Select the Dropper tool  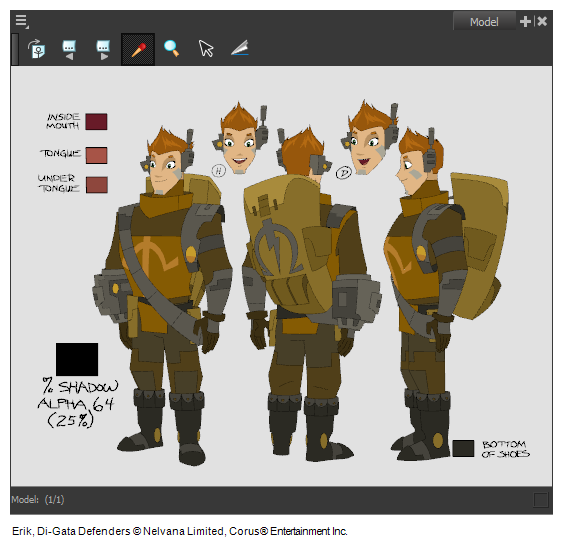[138, 50]
